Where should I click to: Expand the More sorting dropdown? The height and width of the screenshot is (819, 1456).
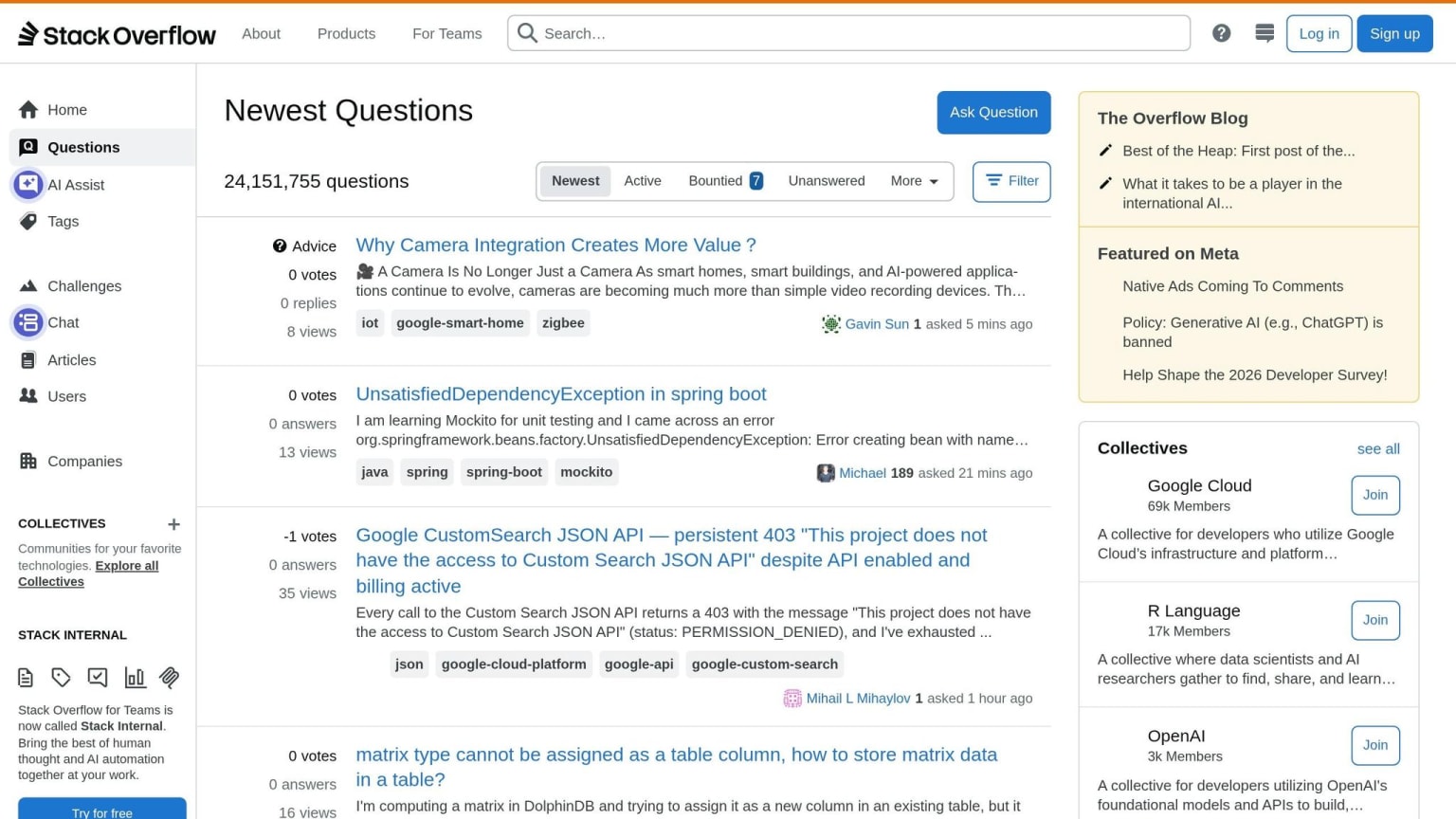coord(914,181)
